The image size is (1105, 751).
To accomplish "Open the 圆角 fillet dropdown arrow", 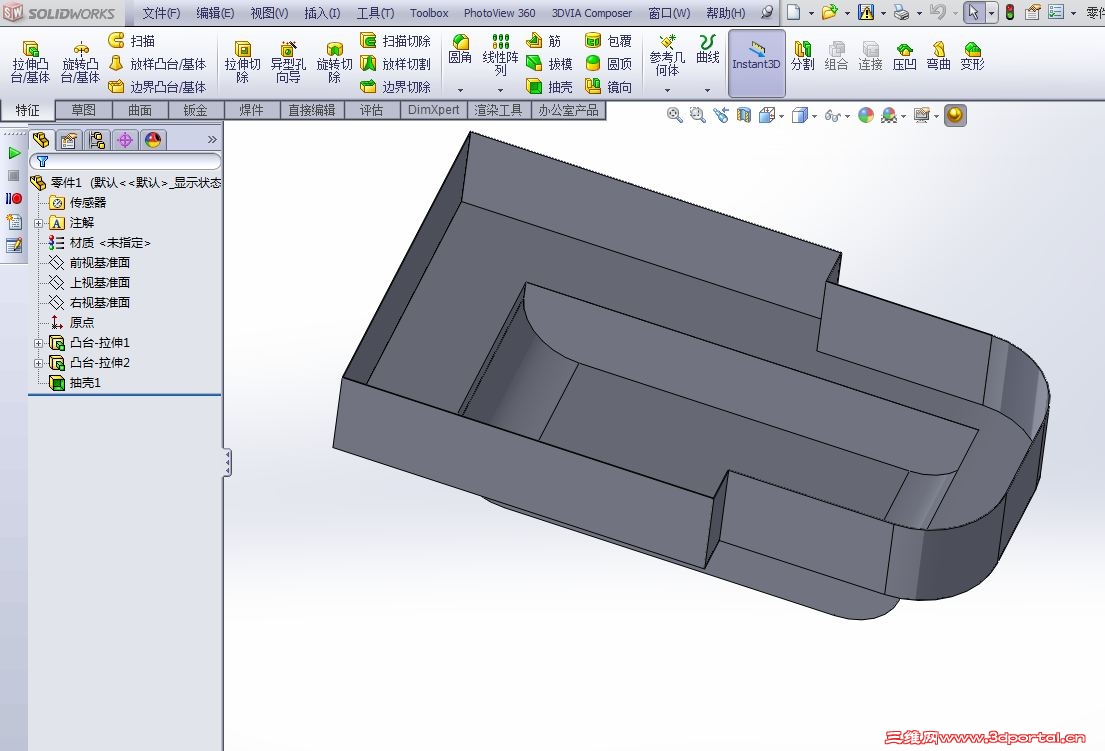I will click(x=460, y=90).
